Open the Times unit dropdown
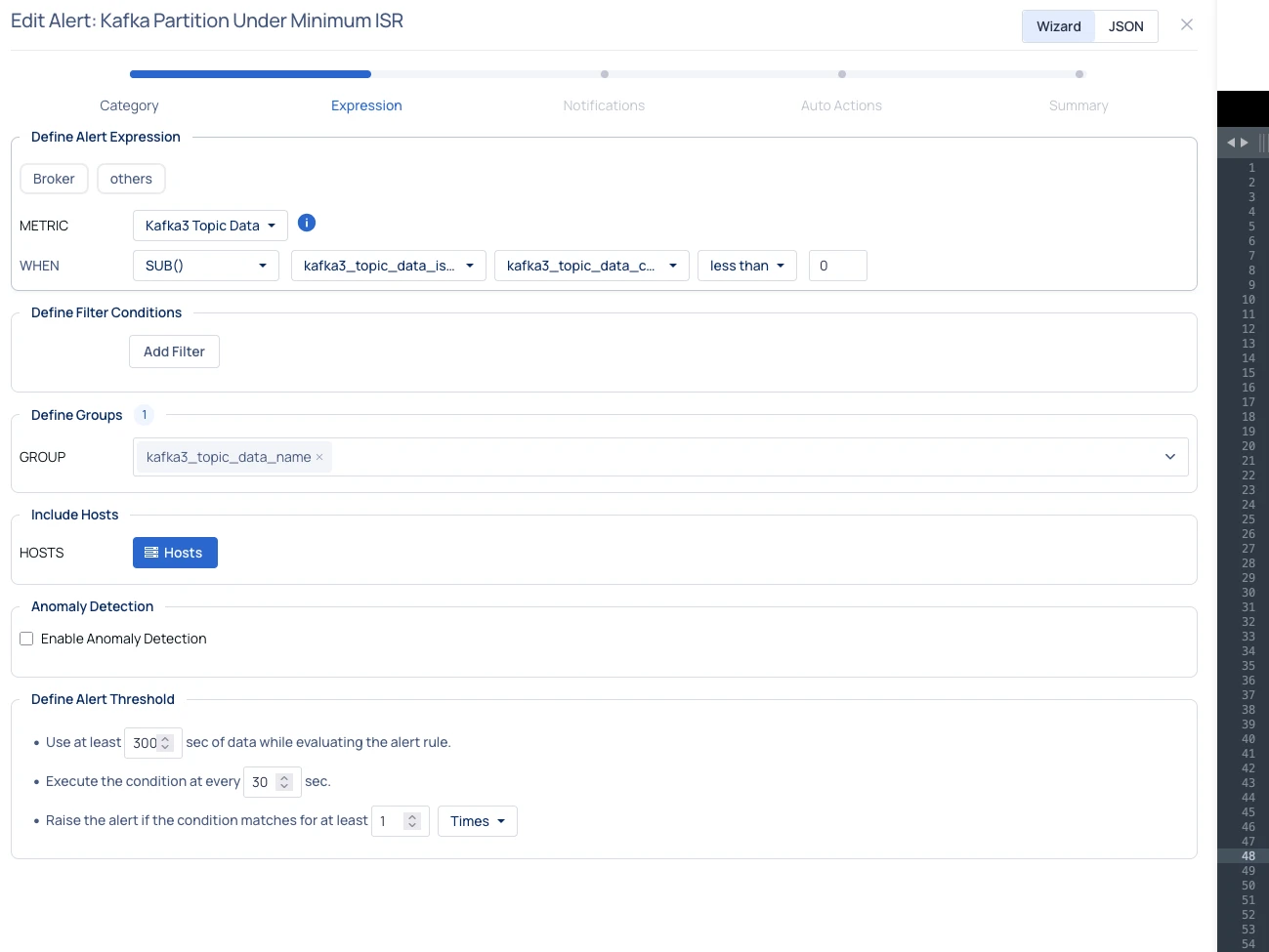1269x952 pixels. click(477, 821)
